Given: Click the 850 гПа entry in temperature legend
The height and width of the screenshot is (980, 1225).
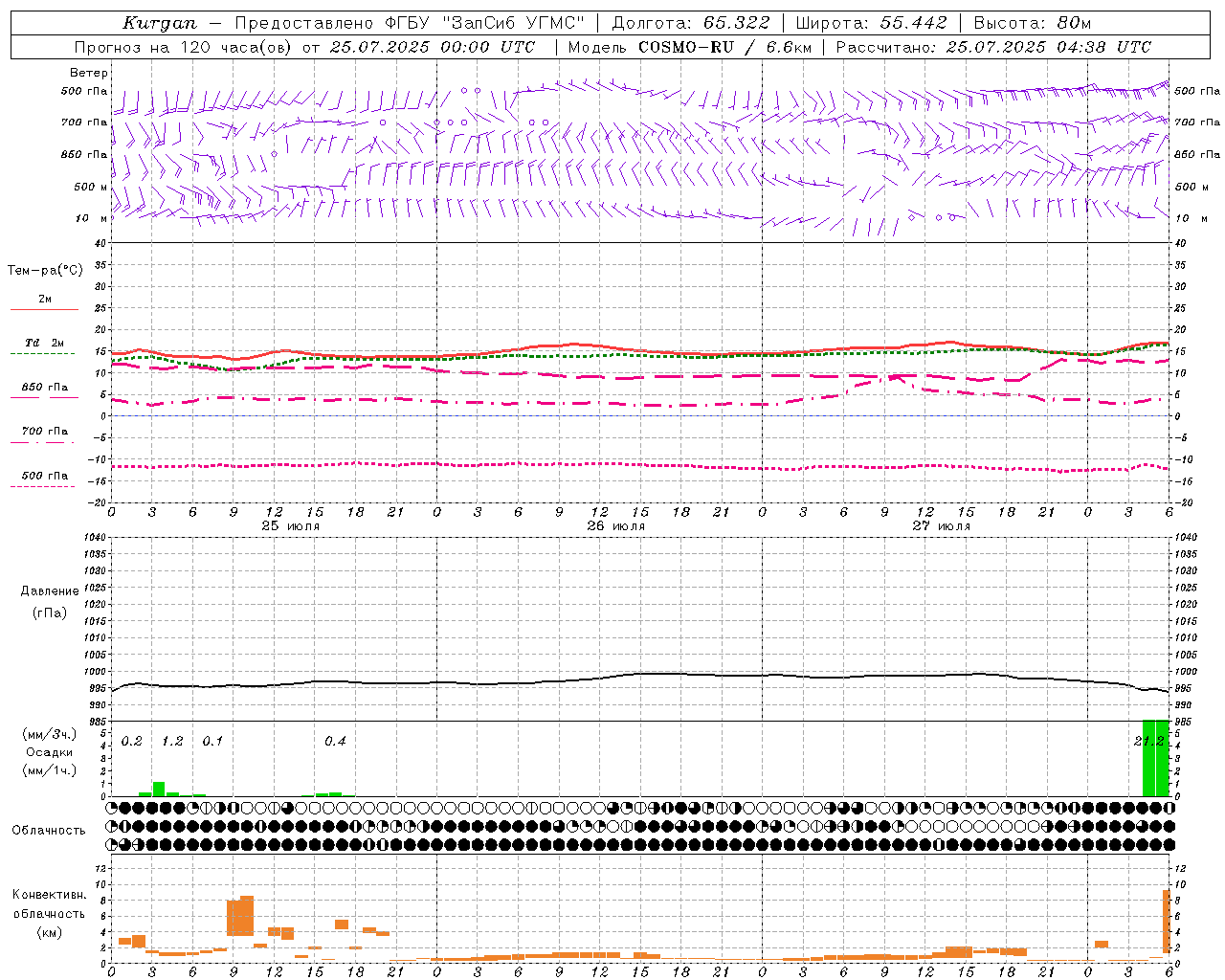Looking at the screenshot, I should [x=45, y=388].
